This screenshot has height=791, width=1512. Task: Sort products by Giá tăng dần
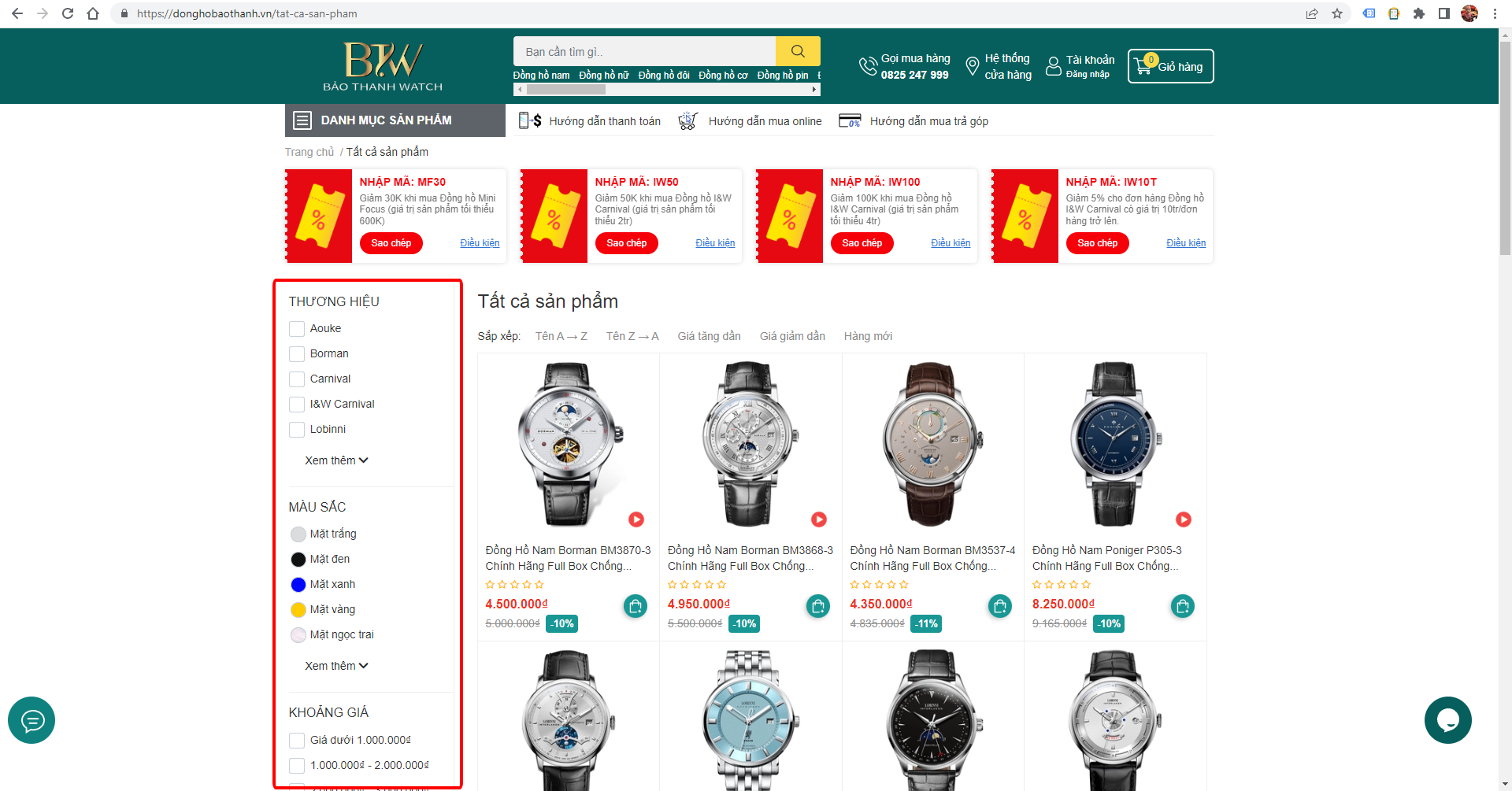tap(709, 336)
